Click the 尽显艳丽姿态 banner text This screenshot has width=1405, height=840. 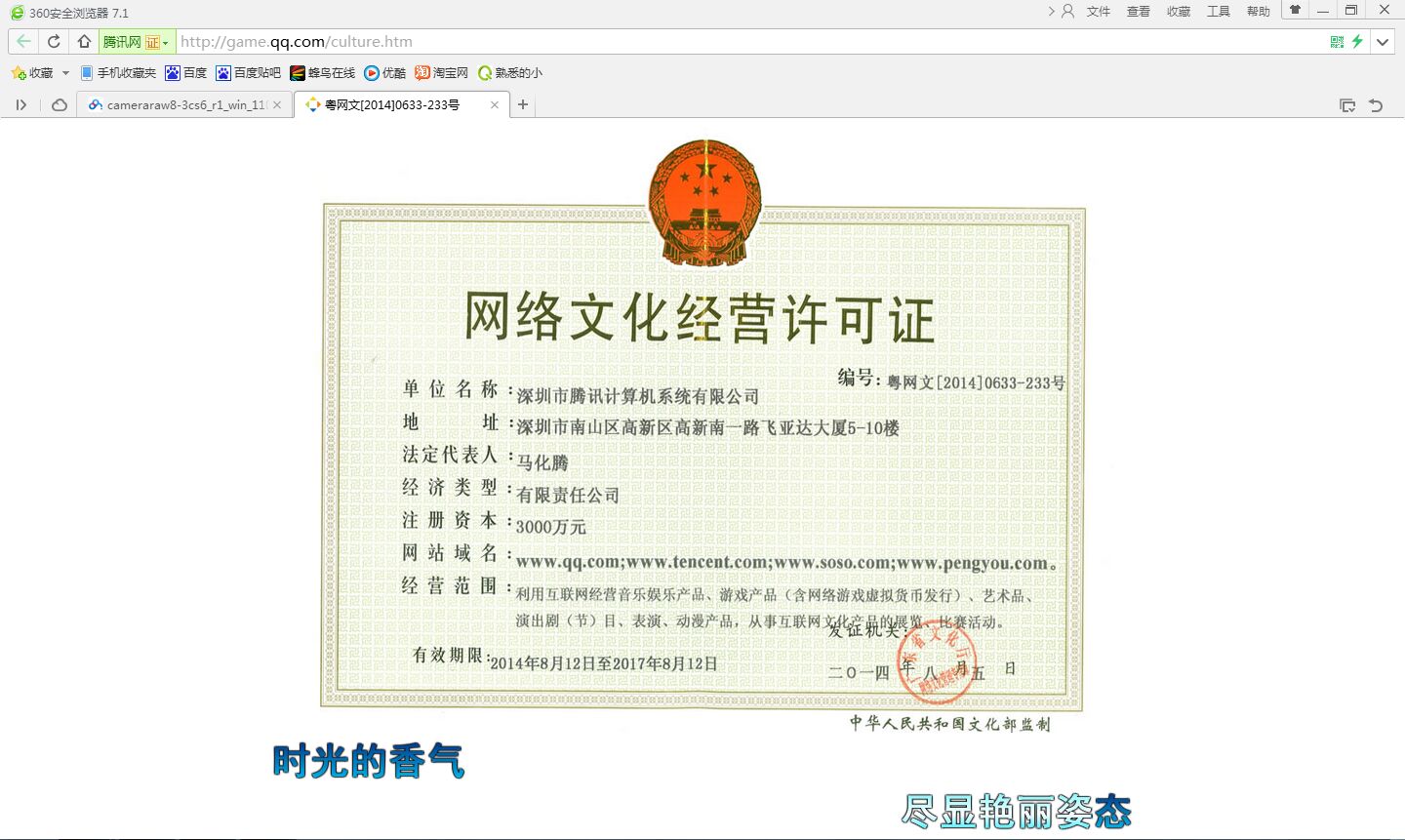pyautogui.click(x=1017, y=812)
